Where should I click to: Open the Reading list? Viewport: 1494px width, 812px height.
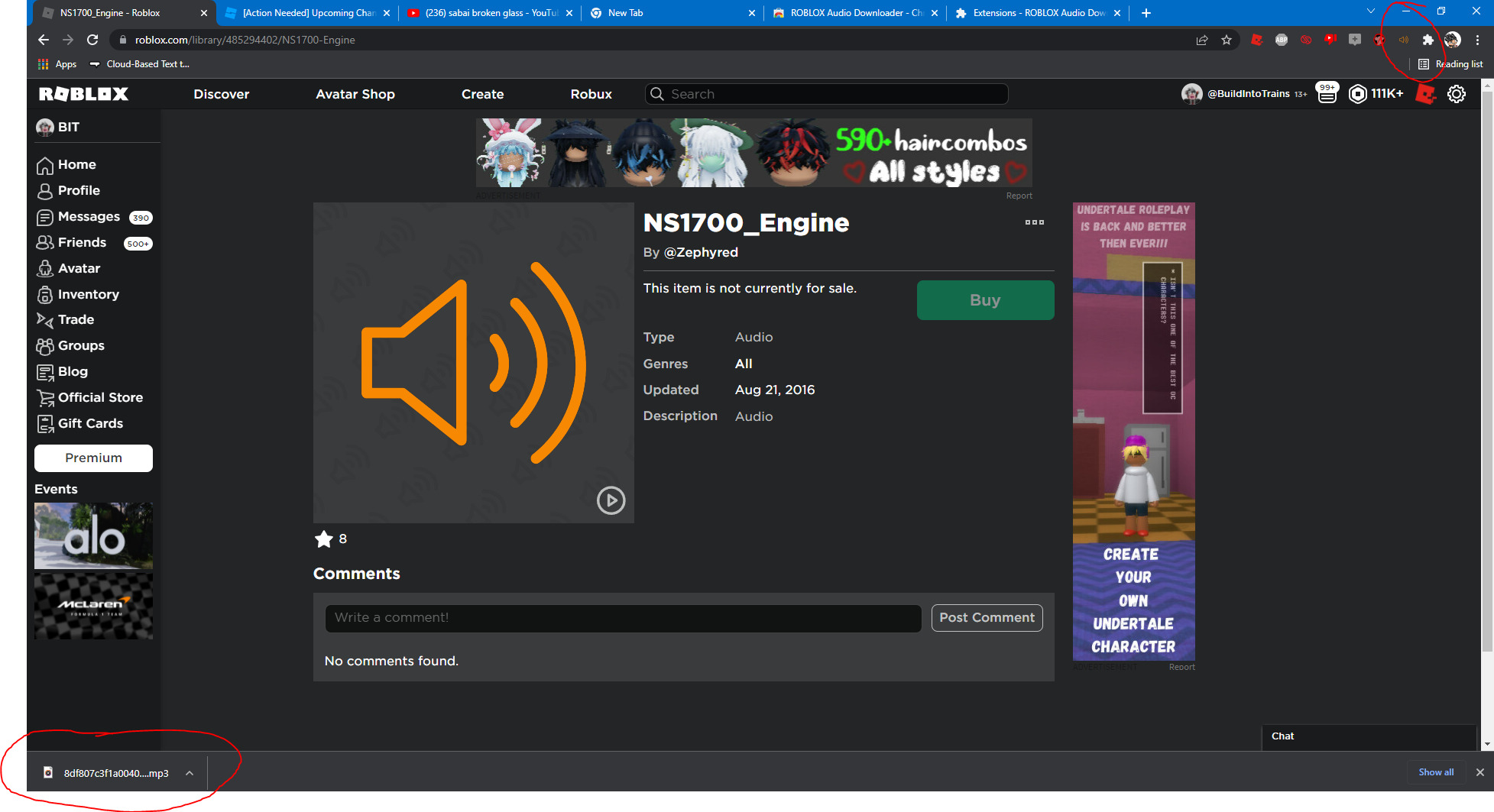pos(1450,64)
